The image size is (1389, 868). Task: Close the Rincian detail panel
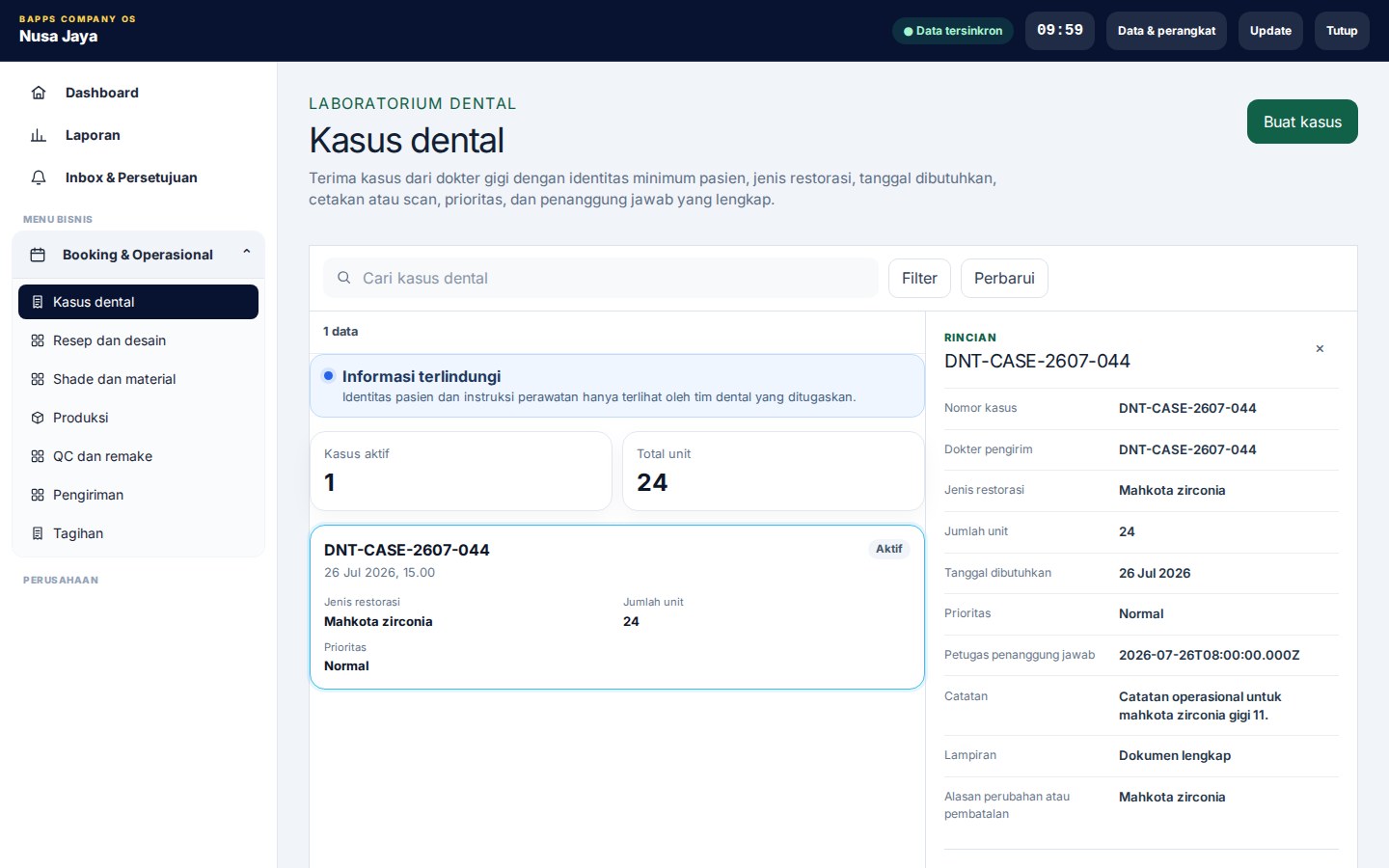(1320, 349)
